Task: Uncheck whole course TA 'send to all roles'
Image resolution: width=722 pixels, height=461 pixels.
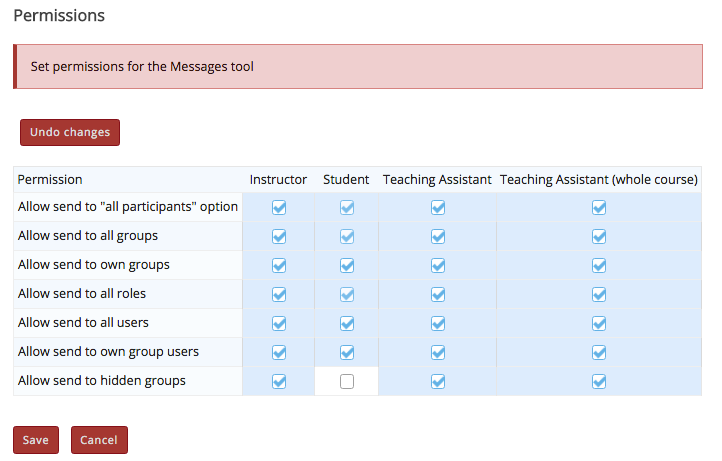Action: [x=599, y=295]
